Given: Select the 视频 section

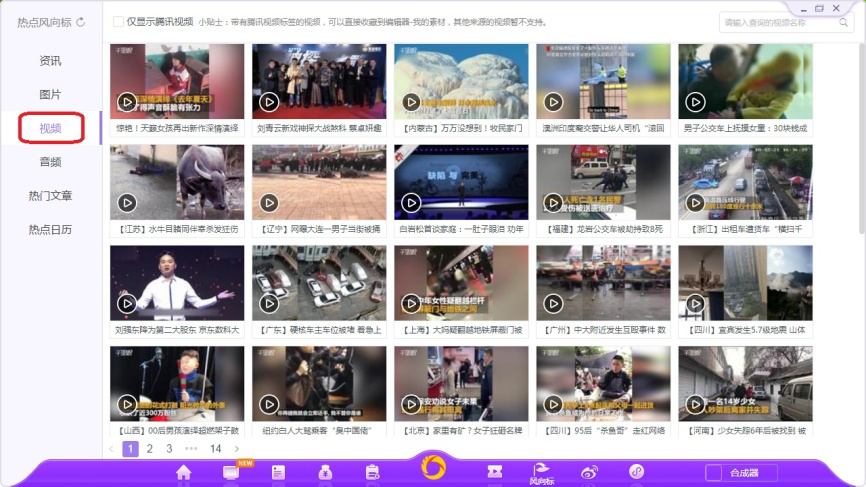Looking at the screenshot, I should pos(50,128).
